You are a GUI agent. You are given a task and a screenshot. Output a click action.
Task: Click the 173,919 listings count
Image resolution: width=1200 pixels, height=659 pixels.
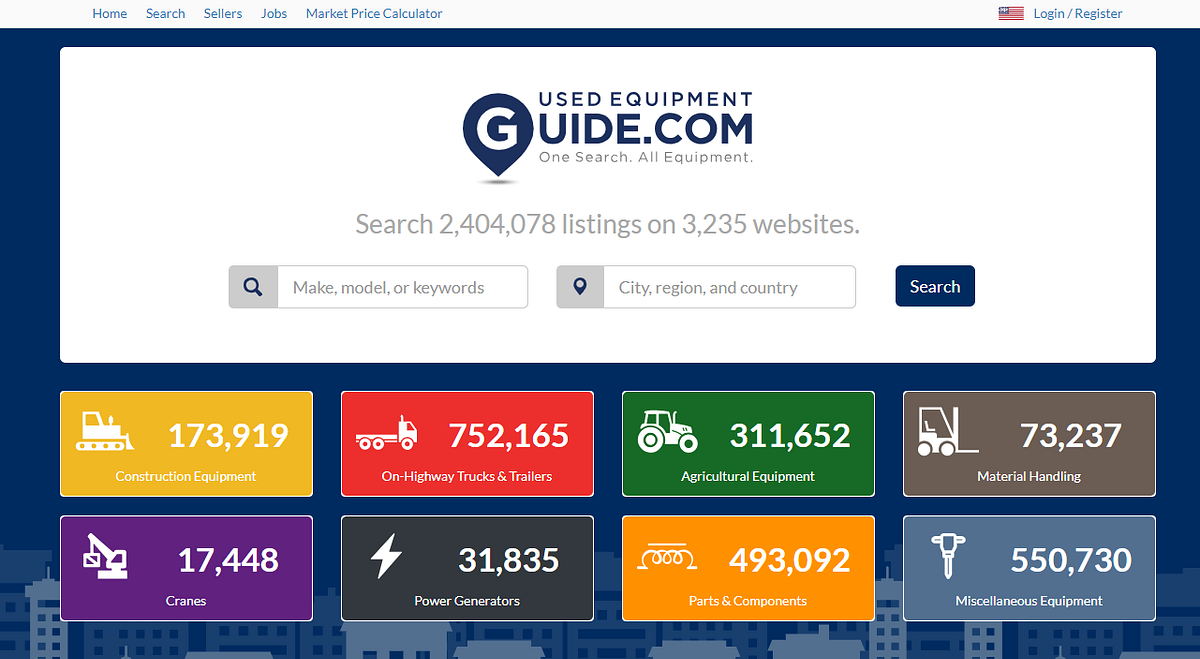(x=228, y=435)
